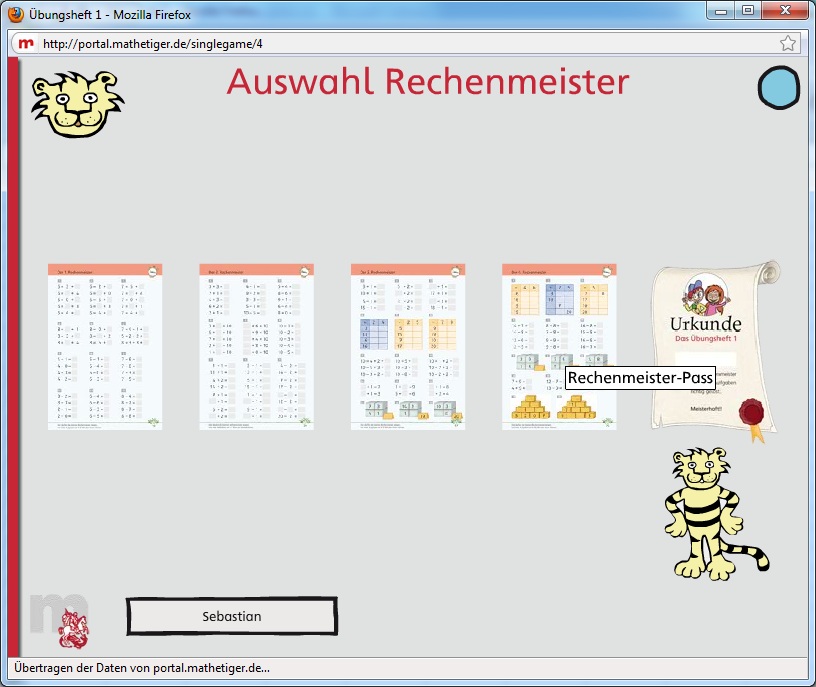Image resolution: width=816 pixels, height=687 pixels.
Task: Click the Sebastian user button
Action: [x=231, y=616]
